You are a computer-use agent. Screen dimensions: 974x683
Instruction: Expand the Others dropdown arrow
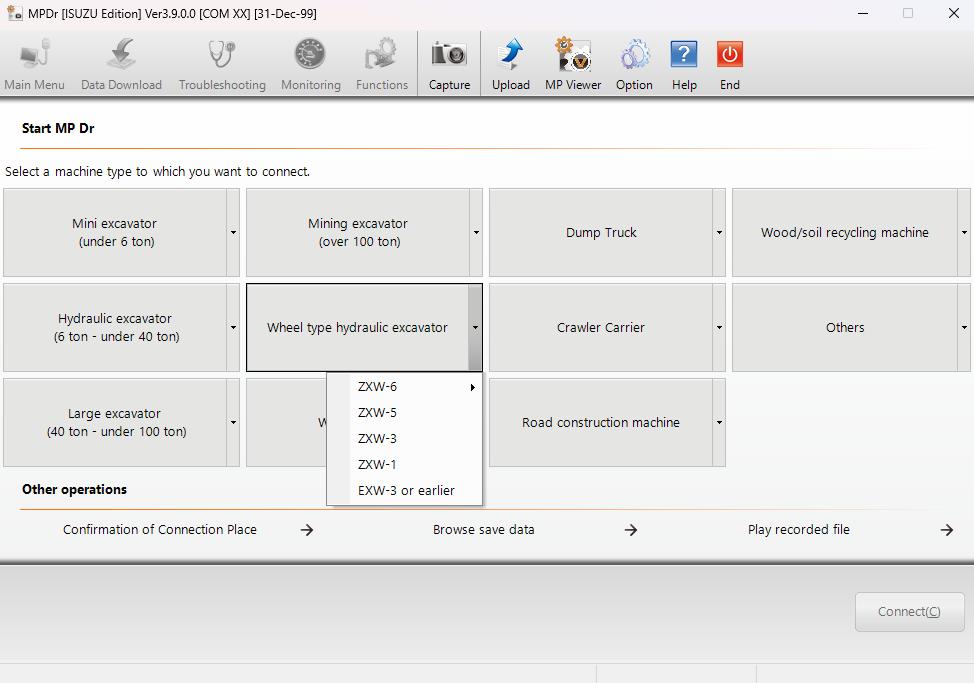[964, 327]
